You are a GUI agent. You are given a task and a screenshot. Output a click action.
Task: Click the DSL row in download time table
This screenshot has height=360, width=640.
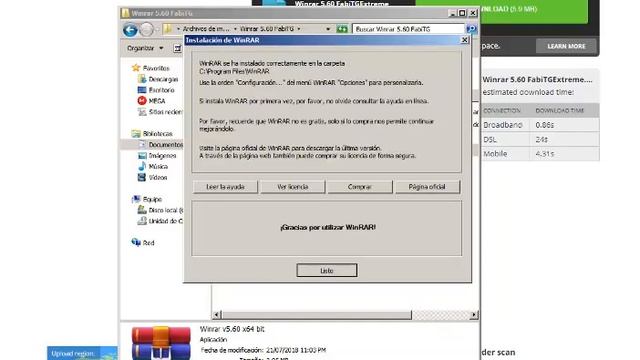click(x=540, y=139)
